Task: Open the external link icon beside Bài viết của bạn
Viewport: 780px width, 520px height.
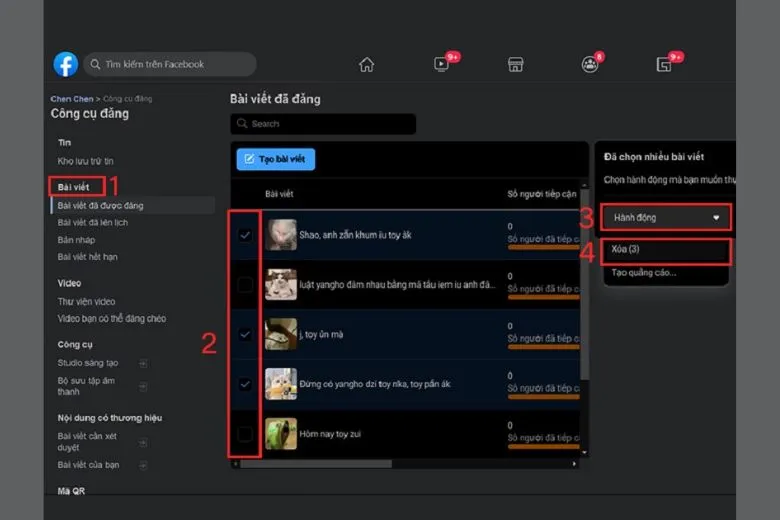Action: (143, 465)
